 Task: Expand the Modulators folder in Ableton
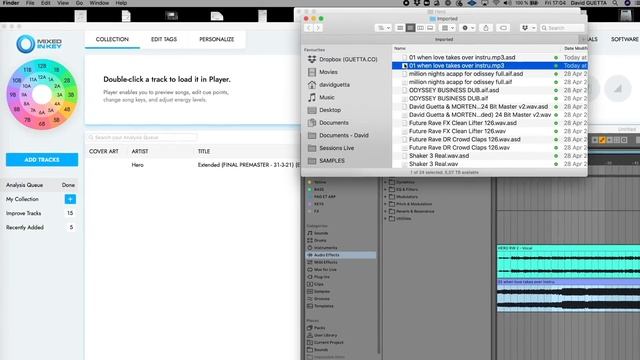(385, 197)
